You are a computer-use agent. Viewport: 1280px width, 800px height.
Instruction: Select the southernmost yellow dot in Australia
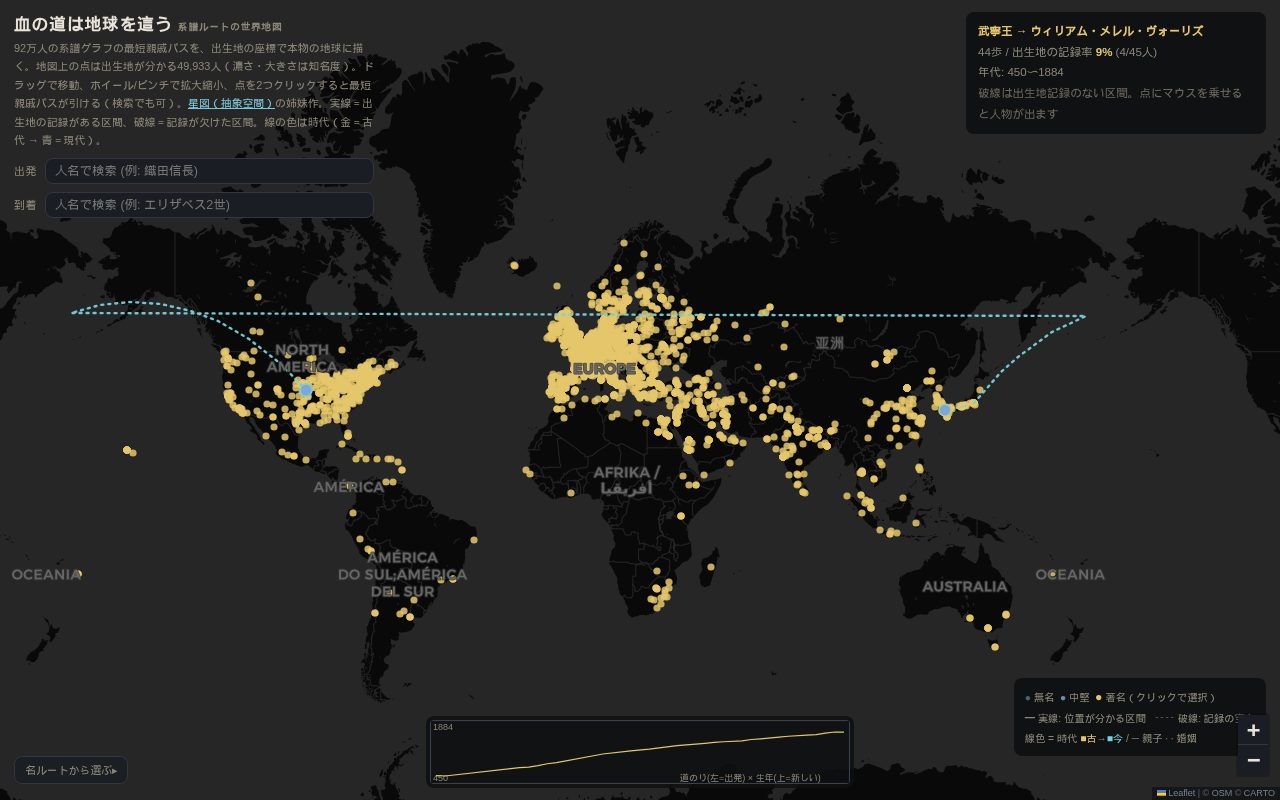click(994, 647)
